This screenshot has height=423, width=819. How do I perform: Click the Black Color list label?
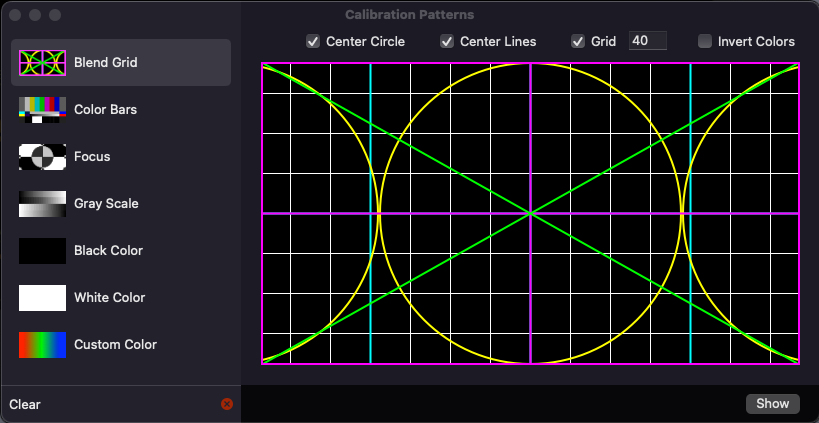(108, 251)
